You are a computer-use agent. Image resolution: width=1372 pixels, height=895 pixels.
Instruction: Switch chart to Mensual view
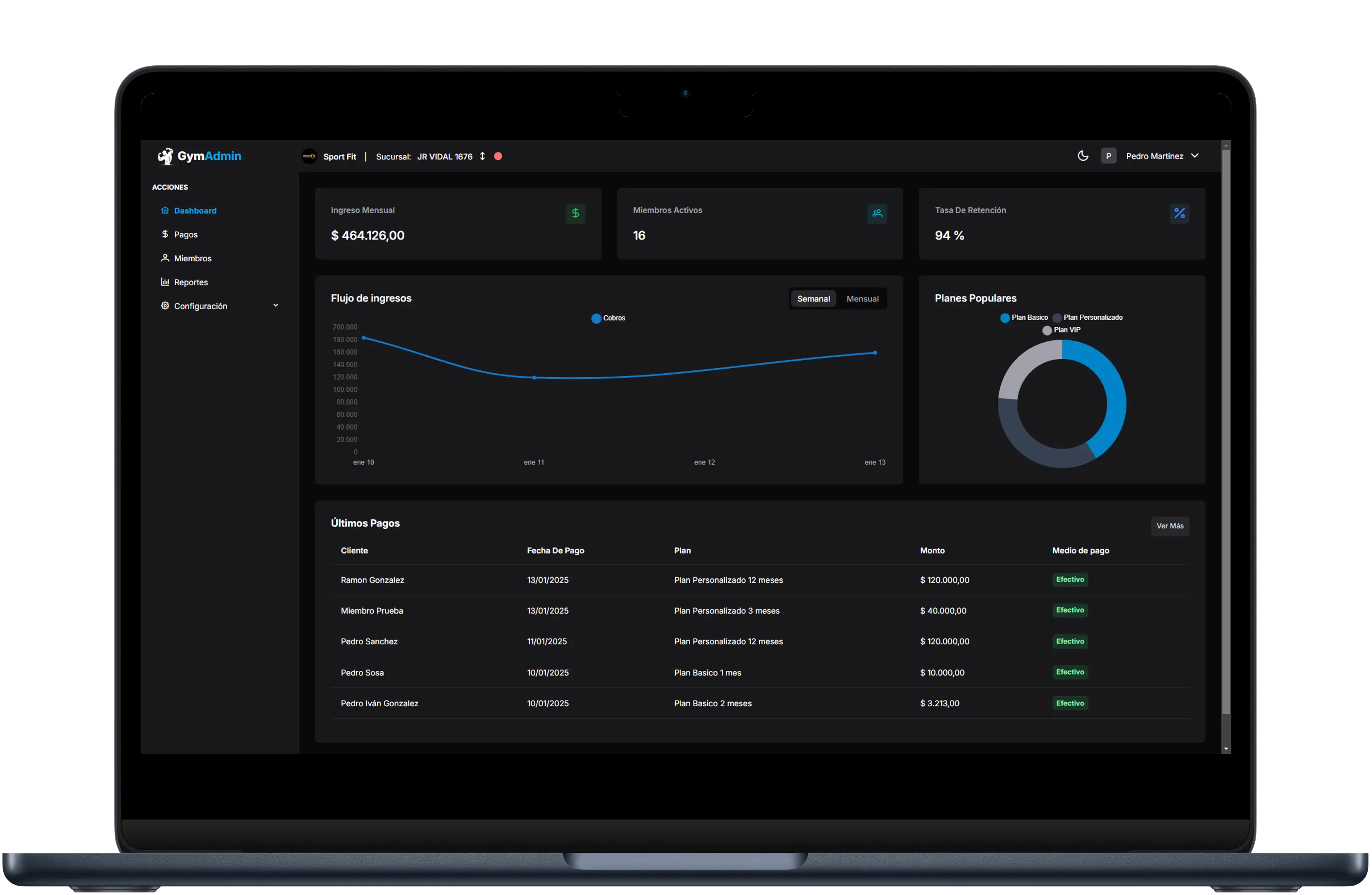click(863, 299)
